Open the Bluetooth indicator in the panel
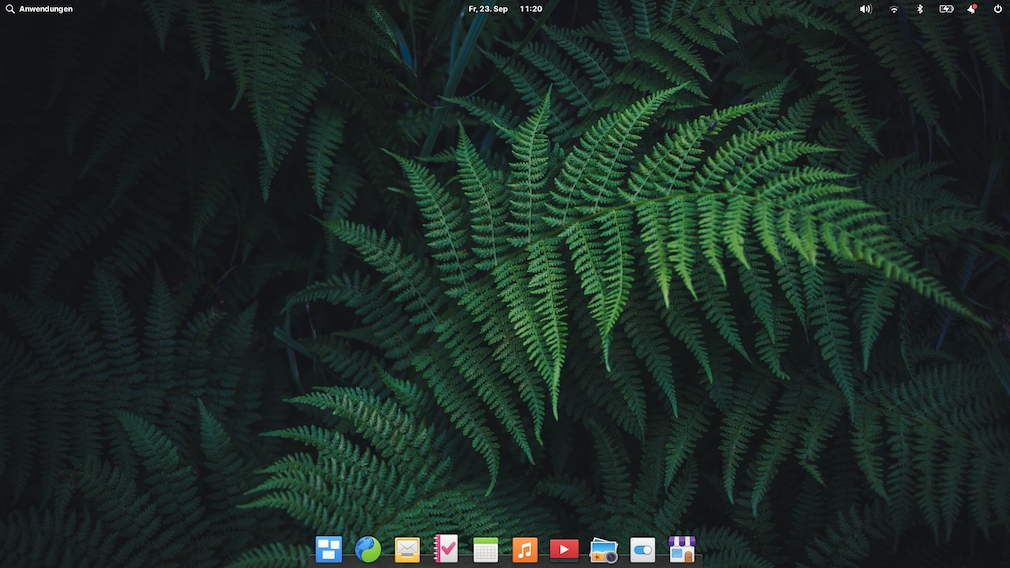The width and height of the screenshot is (1010, 568). click(x=920, y=9)
